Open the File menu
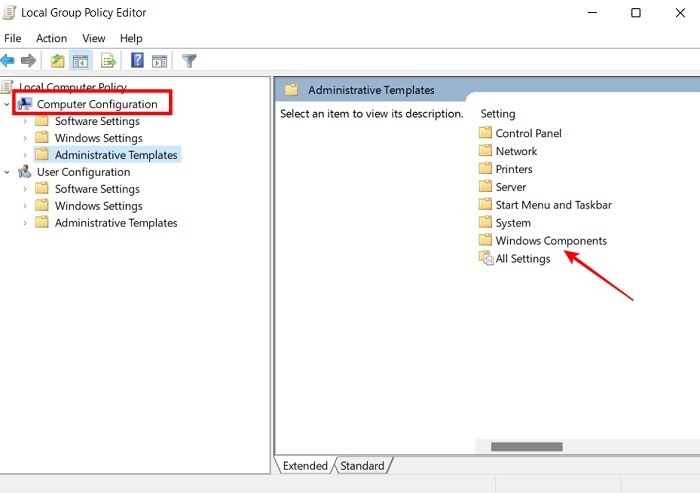This screenshot has height=493, width=700. coord(12,38)
